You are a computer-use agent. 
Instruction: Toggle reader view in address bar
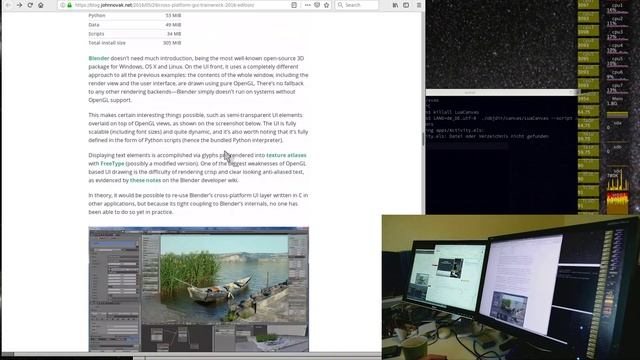pyautogui.click(x=294, y=5)
